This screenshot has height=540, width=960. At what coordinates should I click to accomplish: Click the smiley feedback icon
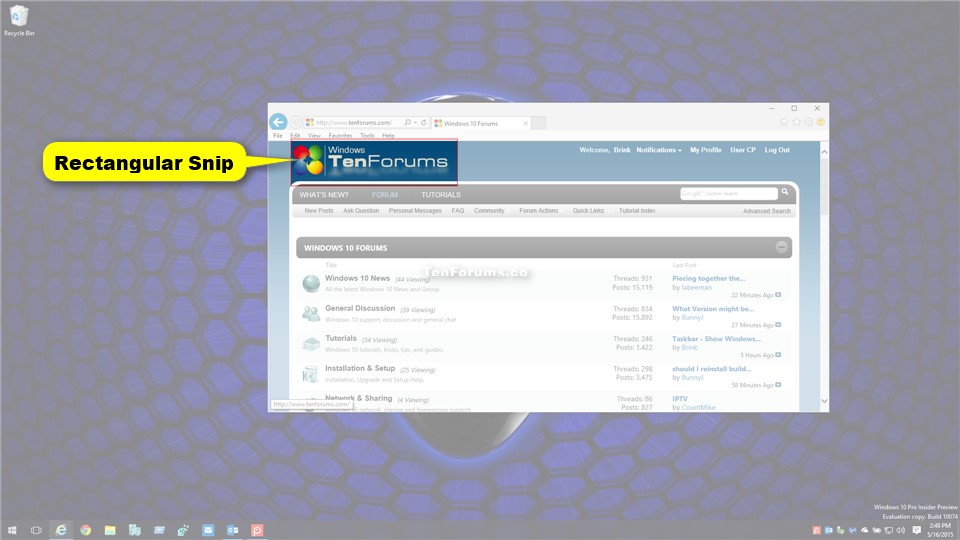coord(820,122)
